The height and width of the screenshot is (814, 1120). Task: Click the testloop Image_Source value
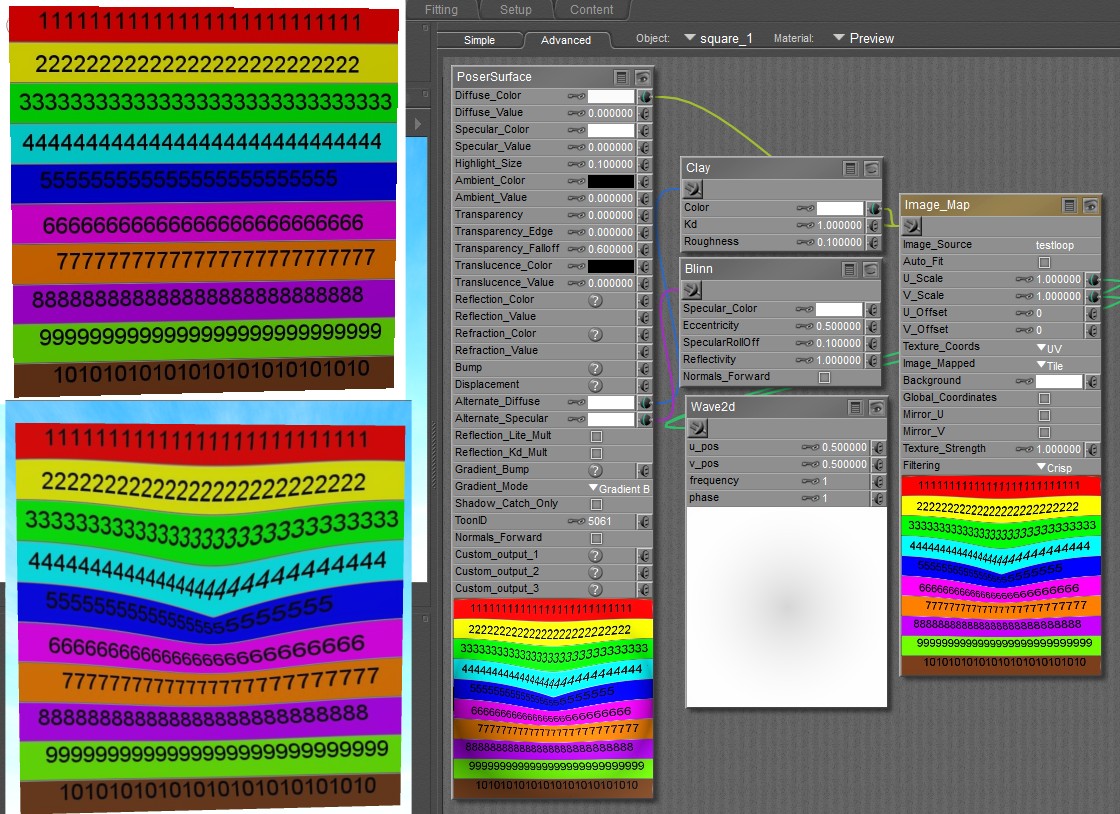click(x=1054, y=245)
